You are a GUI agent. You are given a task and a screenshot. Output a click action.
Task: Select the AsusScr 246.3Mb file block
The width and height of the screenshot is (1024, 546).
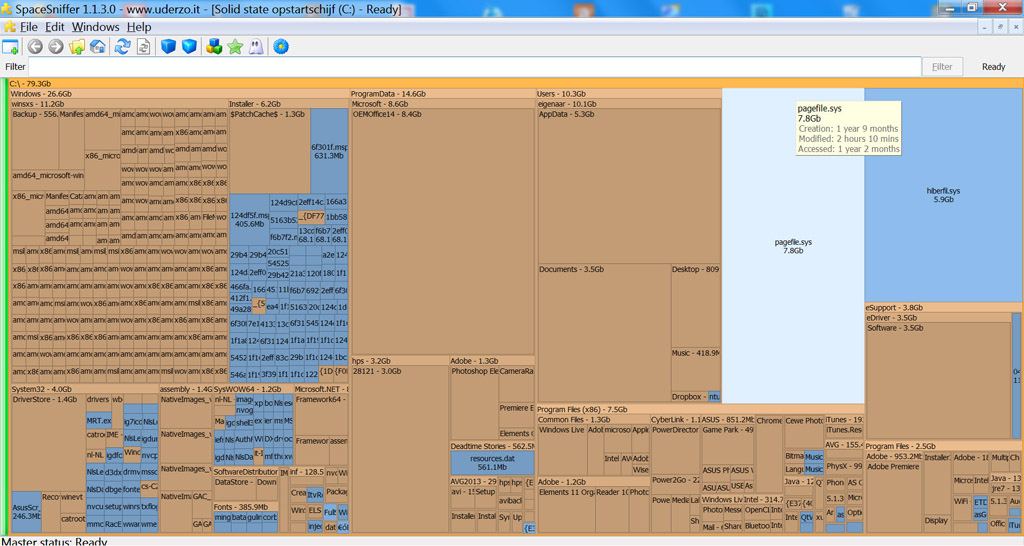[27, 511]
